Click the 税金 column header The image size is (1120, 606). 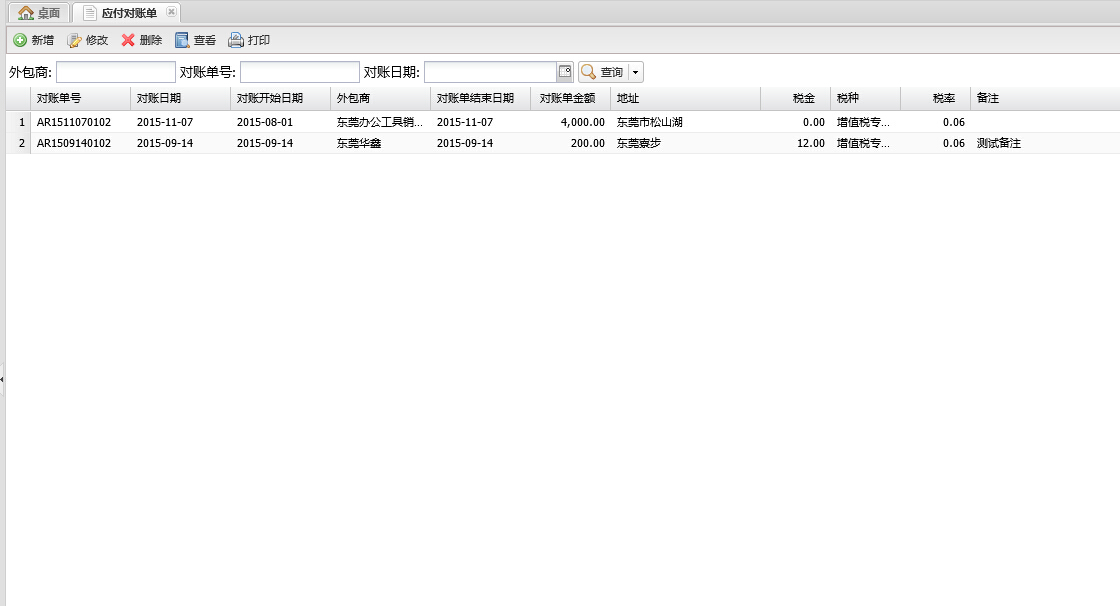pos(795,98)
